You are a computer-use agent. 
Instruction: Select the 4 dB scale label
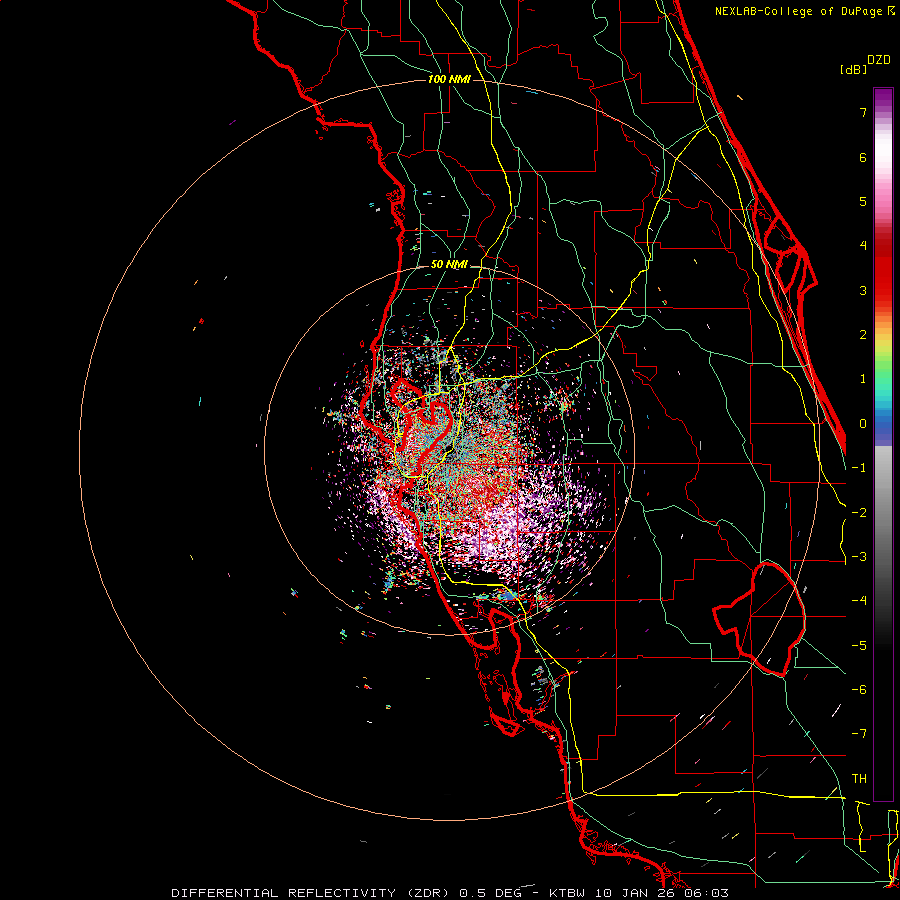pos(863,246)
